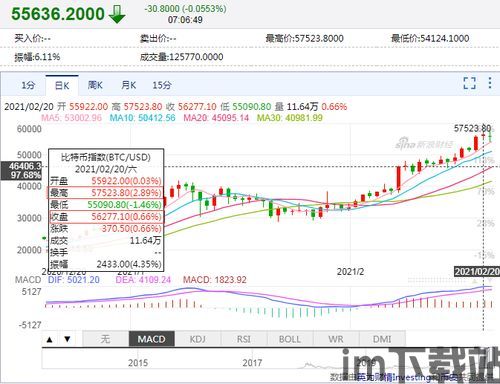500x384 pixels.
Task: Open the 月K monthly chart tab
Action: coord(129,85)
